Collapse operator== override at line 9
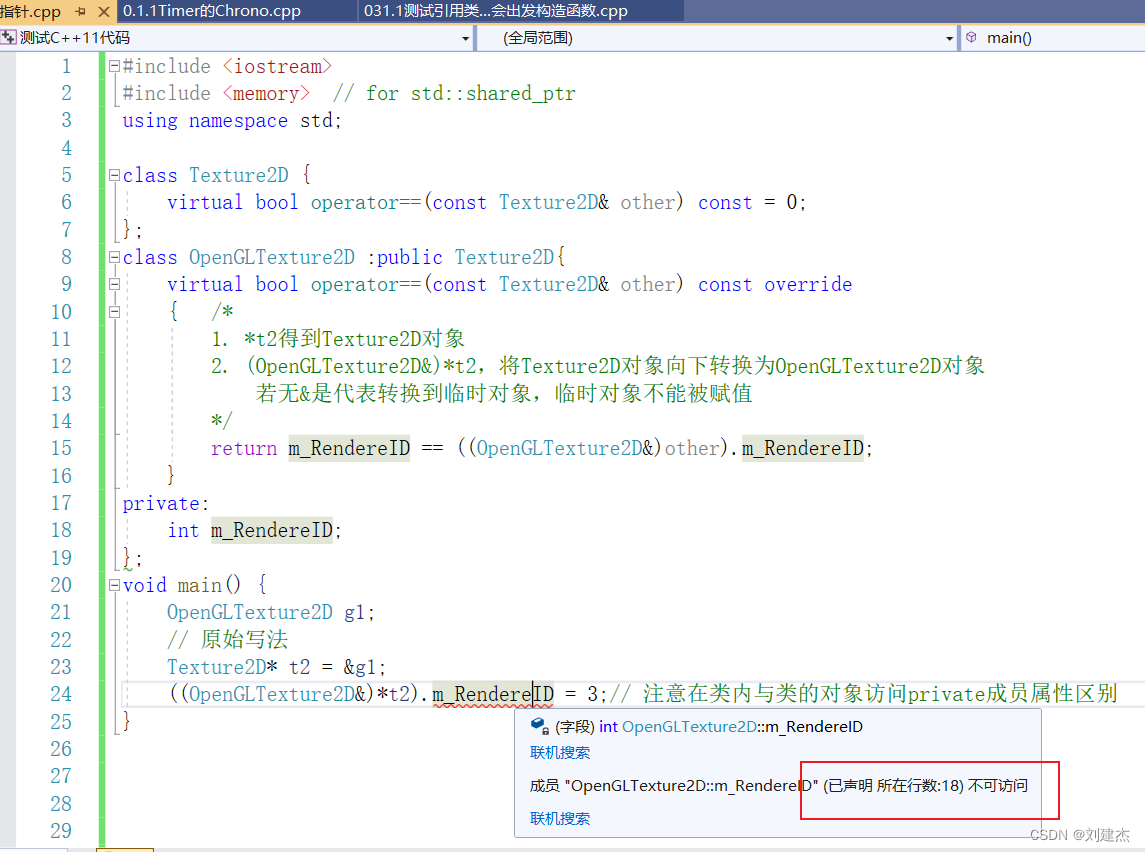This screenshot has height=852, width=1145. (x=114, y=284)
